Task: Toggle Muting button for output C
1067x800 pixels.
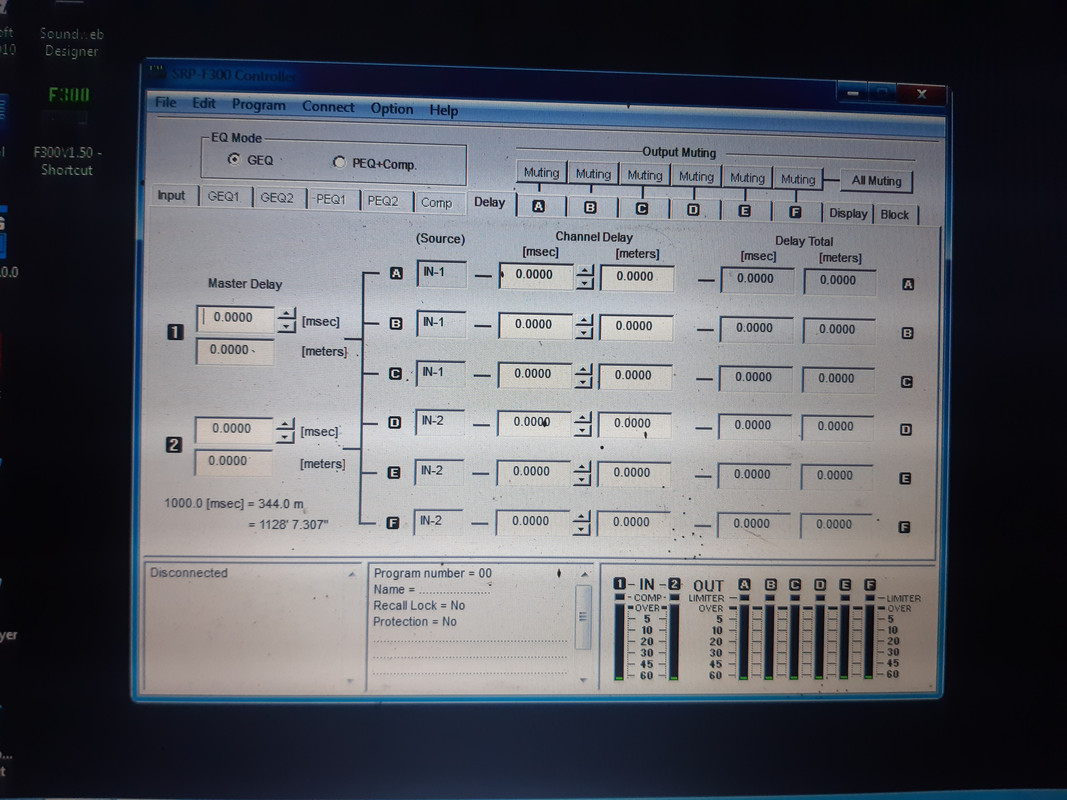Action: tap(645, 176)
